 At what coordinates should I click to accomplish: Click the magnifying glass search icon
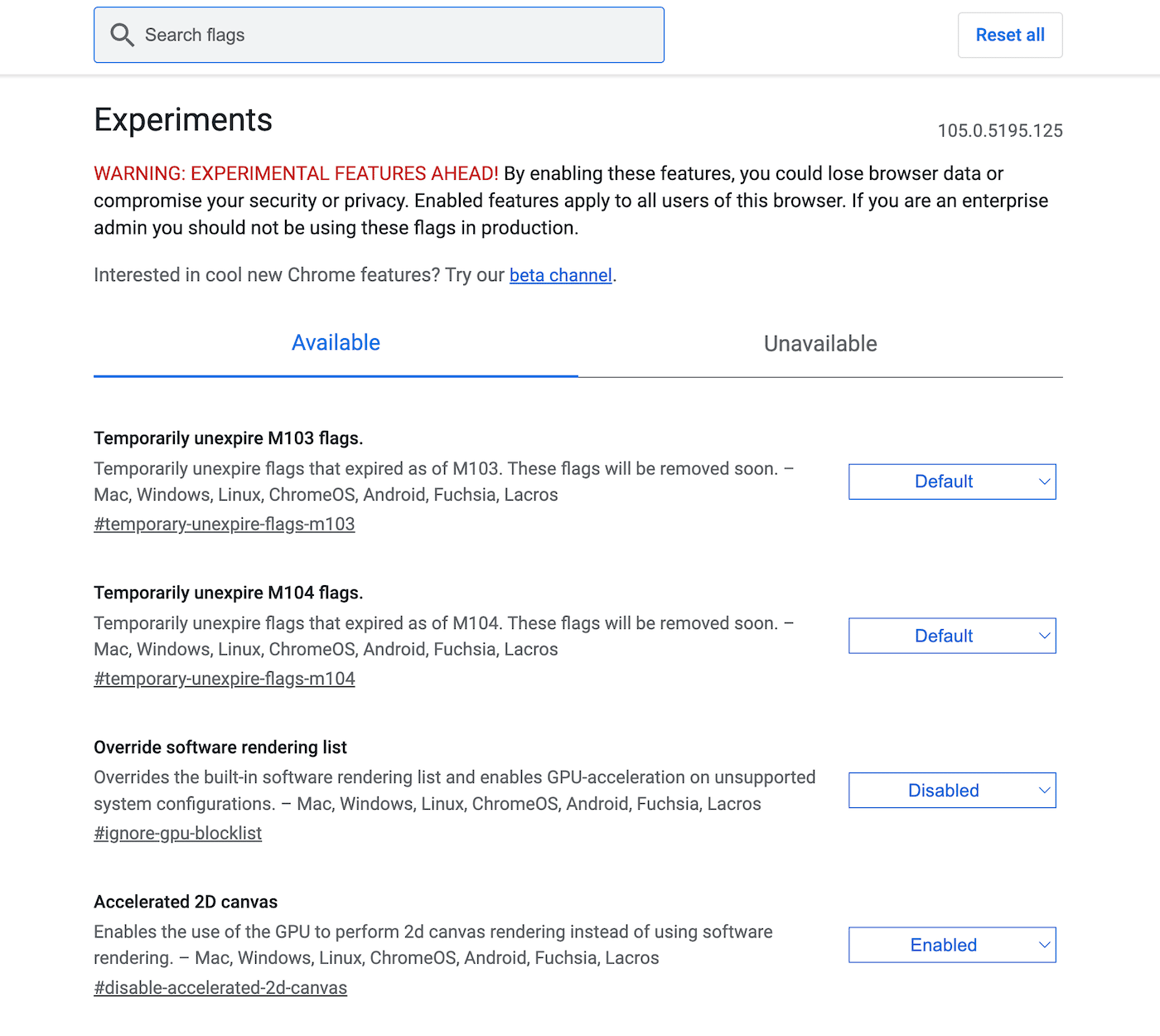pyautogui.click(x=122, y=35)
